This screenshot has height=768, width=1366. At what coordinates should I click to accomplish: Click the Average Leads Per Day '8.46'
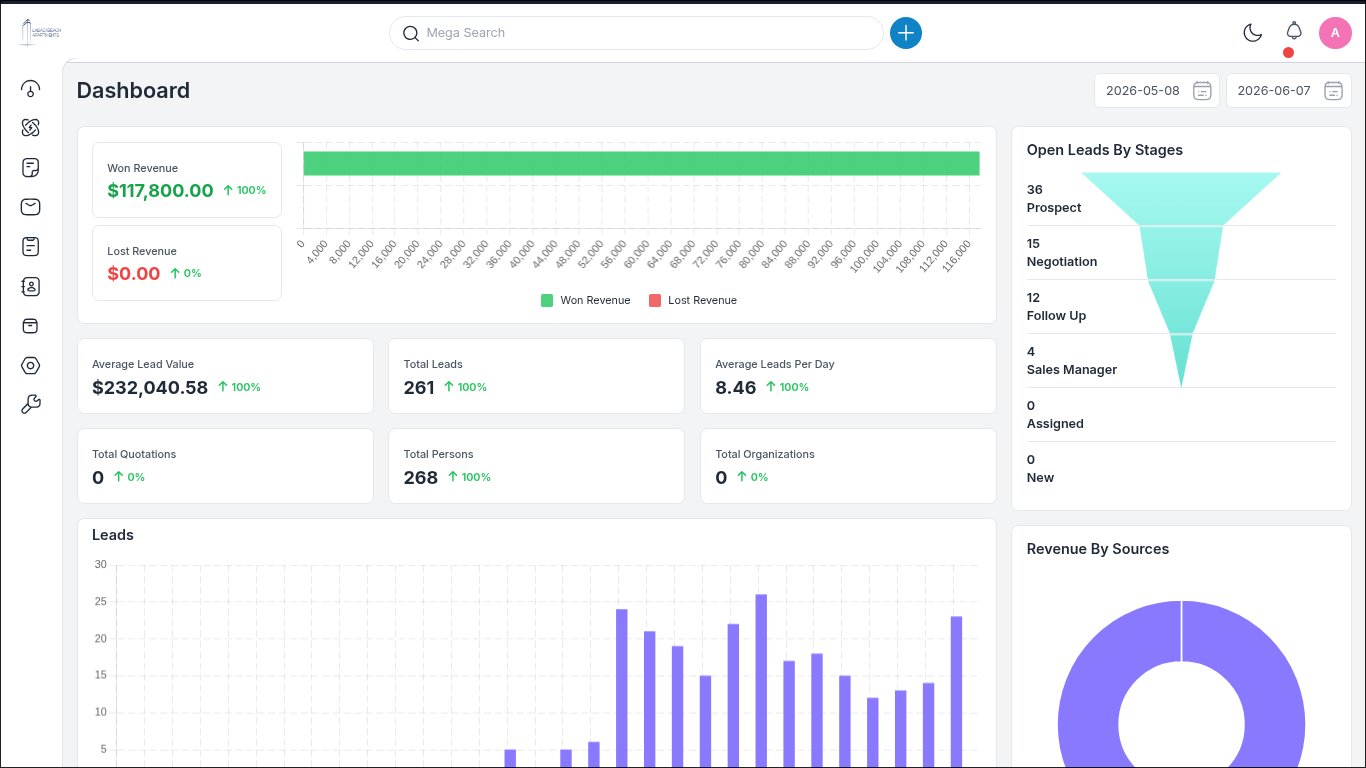(x=736, y=387)
